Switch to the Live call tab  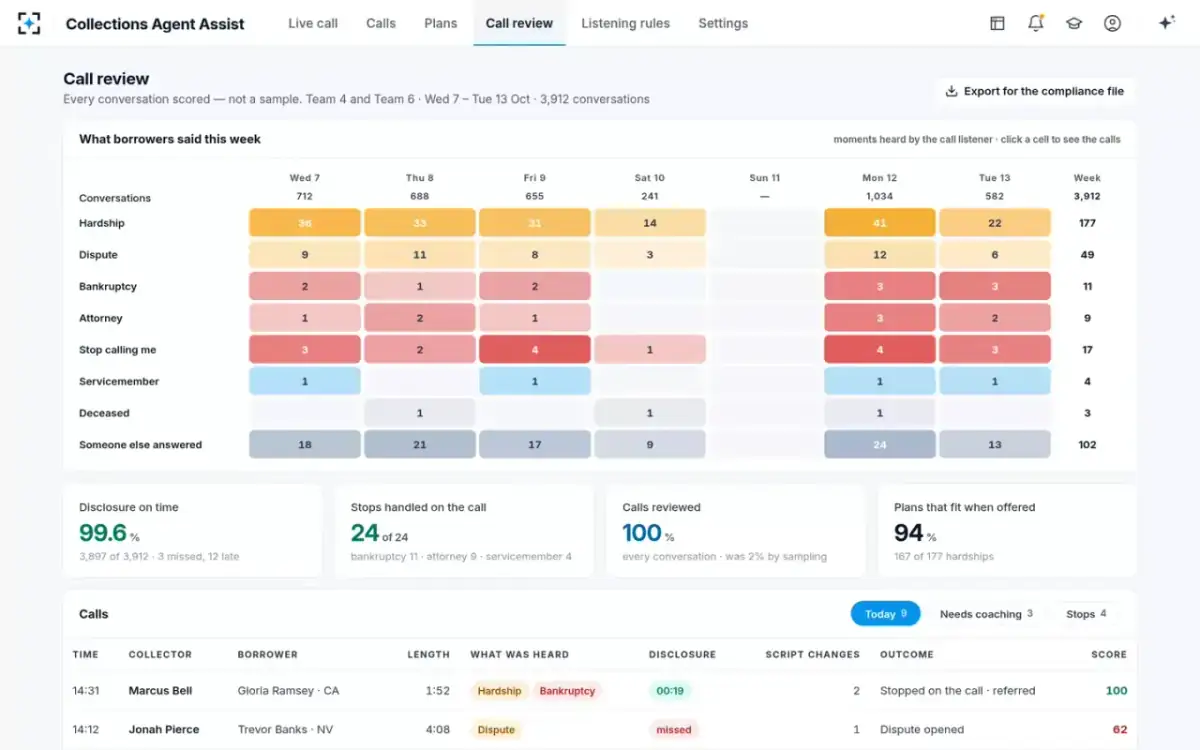[x=313, y=23]
